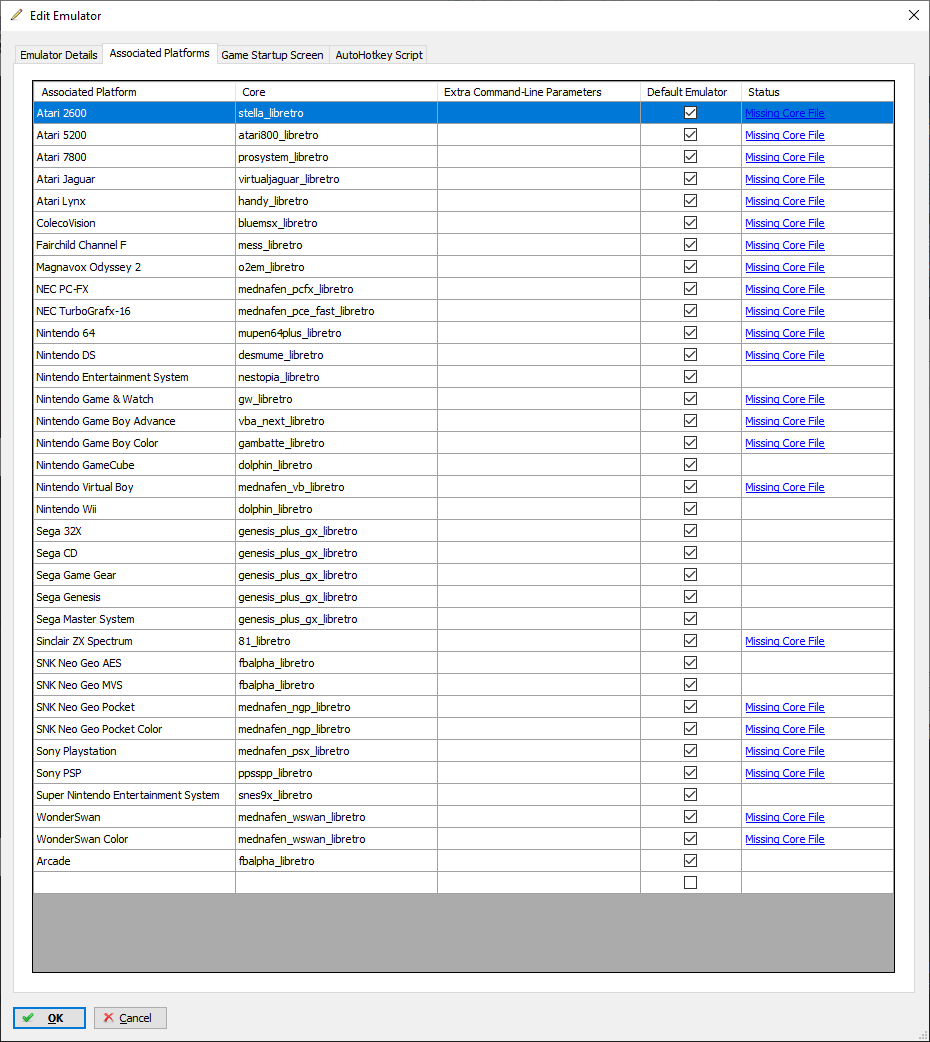The width and height of the screenshot is (930, 1042).
Task: Click the stella_libretro core cell
Action: tap(336, 113)
